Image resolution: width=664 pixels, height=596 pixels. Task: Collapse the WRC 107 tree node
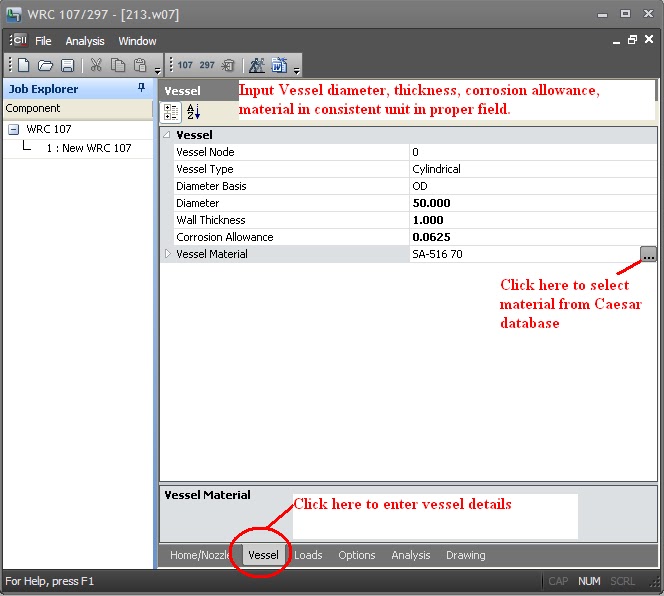click(14, 129)
